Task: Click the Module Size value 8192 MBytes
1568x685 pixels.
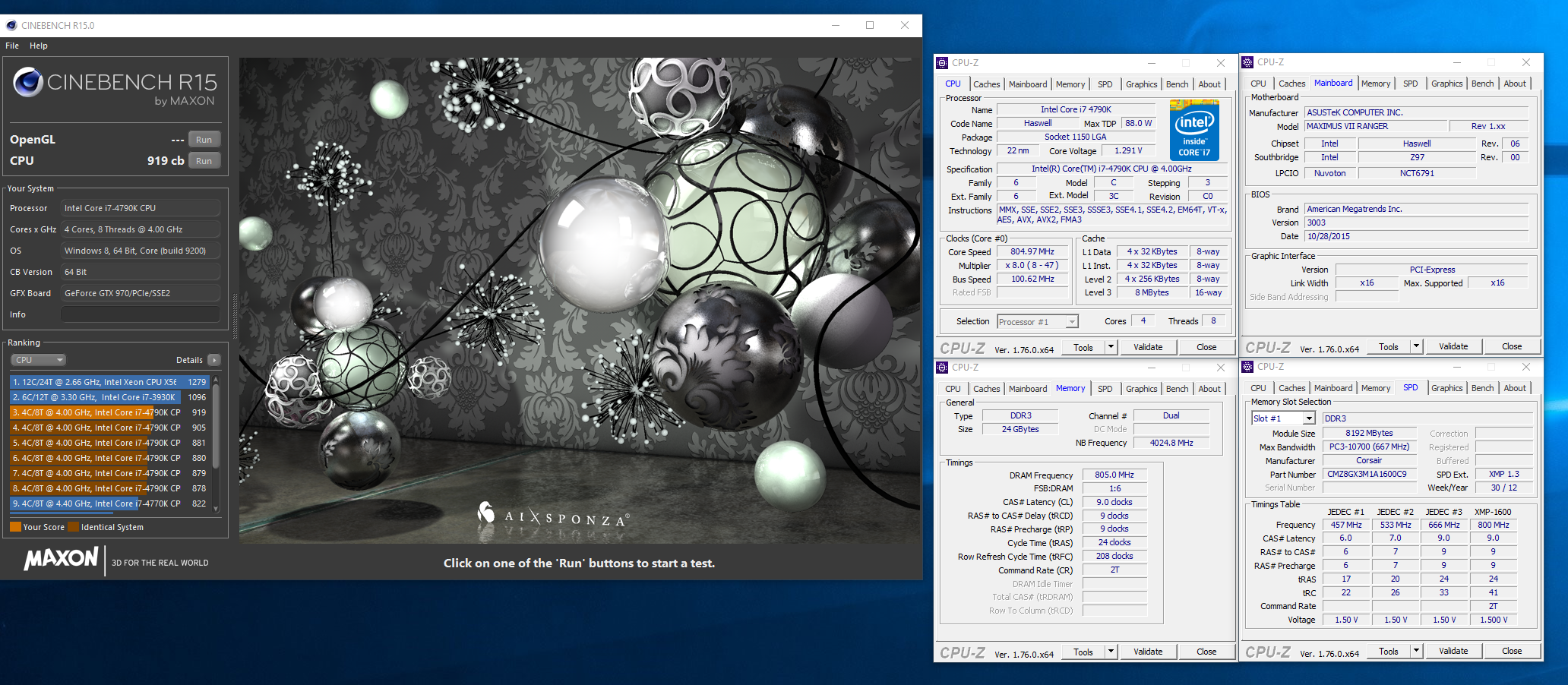Action: click(1369, 434)
